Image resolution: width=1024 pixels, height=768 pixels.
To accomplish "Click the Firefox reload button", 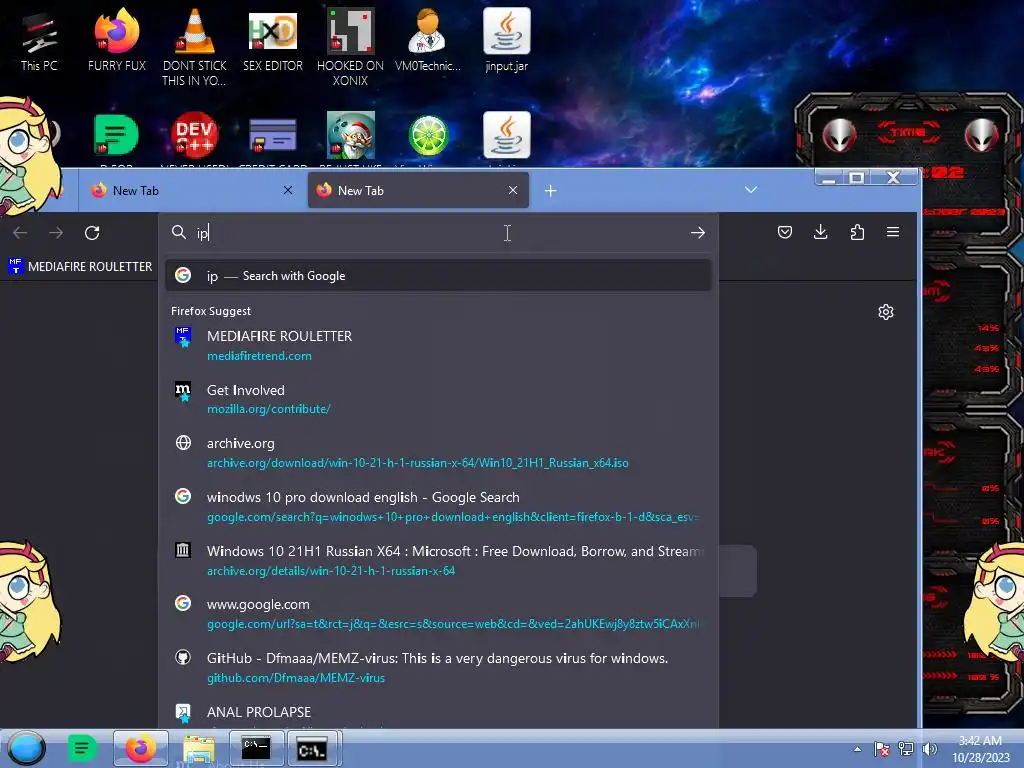I will click(92, 232).
